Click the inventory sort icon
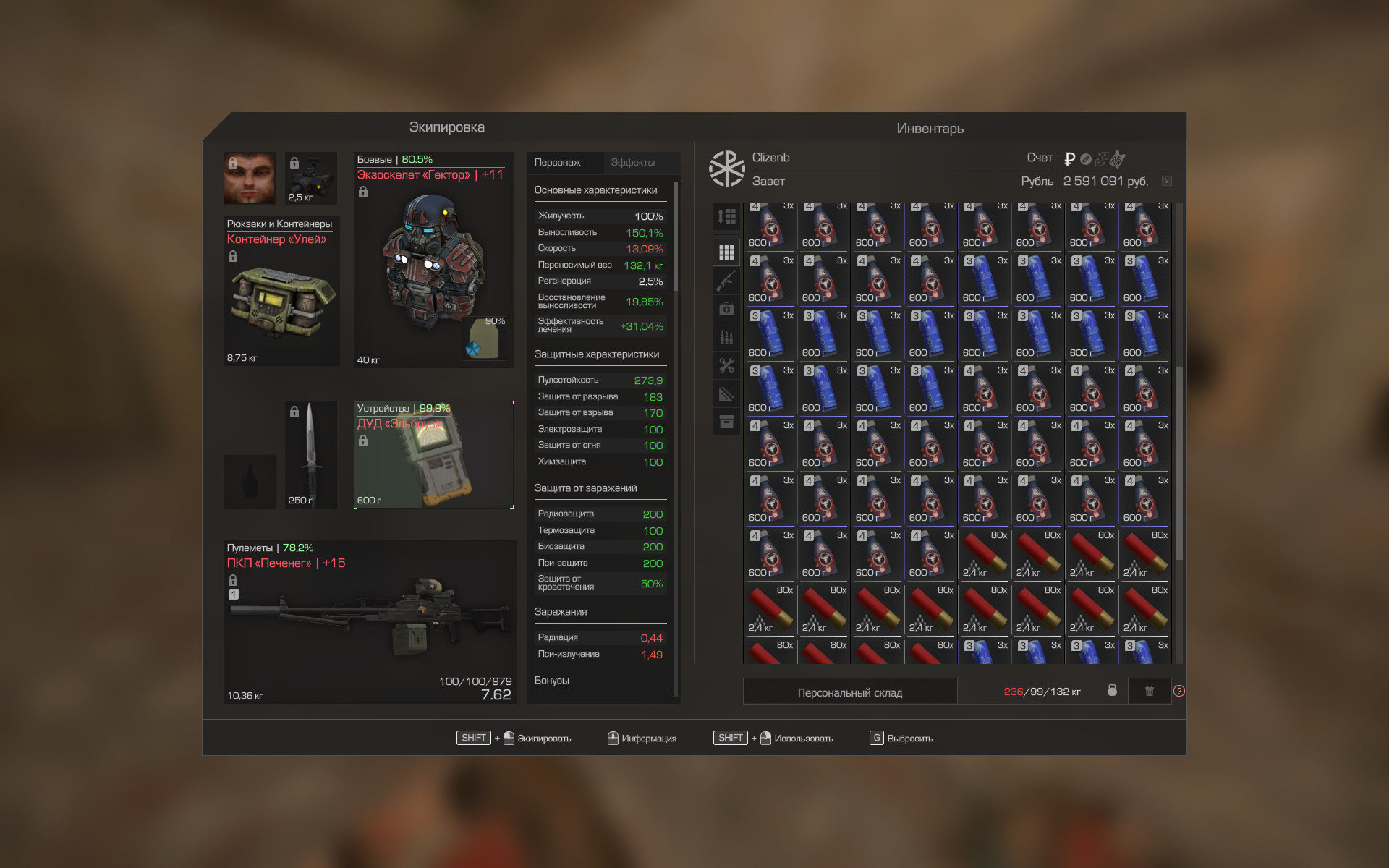Image resolution: width=1389 pixels, height=868 pixels. [x=726, y=216]
